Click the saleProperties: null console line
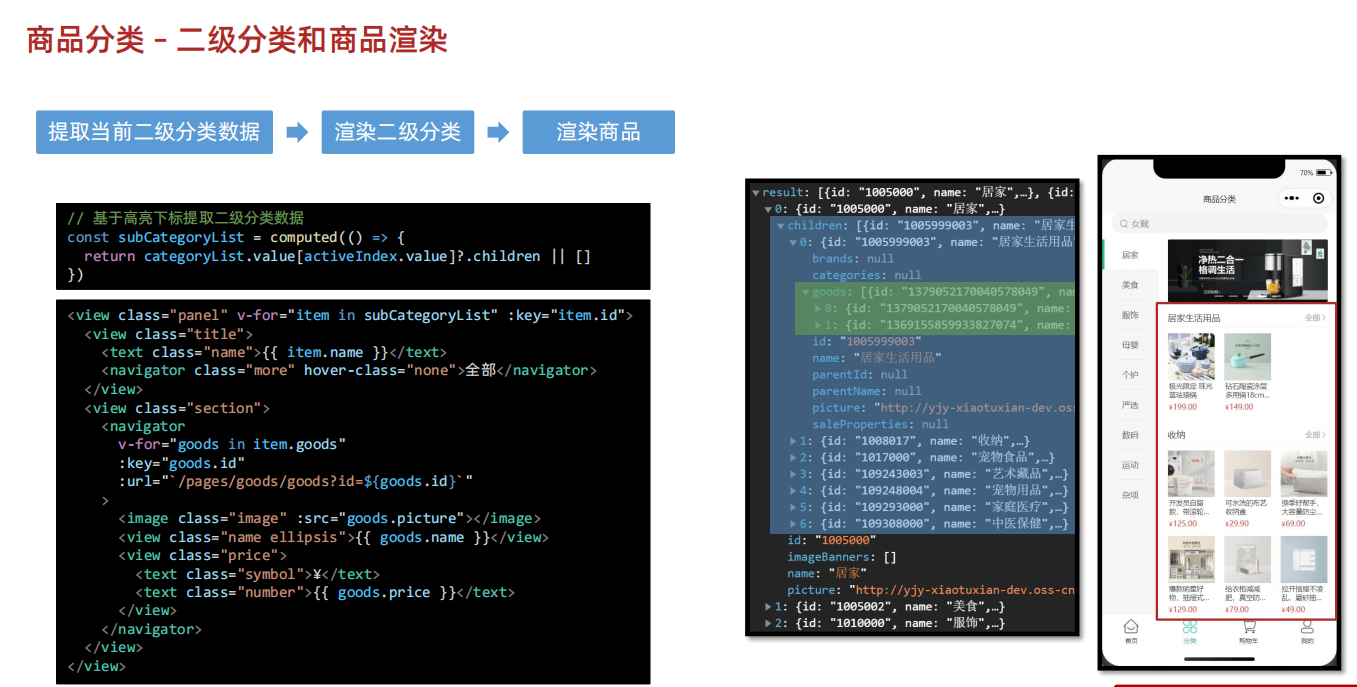Image resolution: width=1357 pixels, height=687 pixels. coord(880,424)
